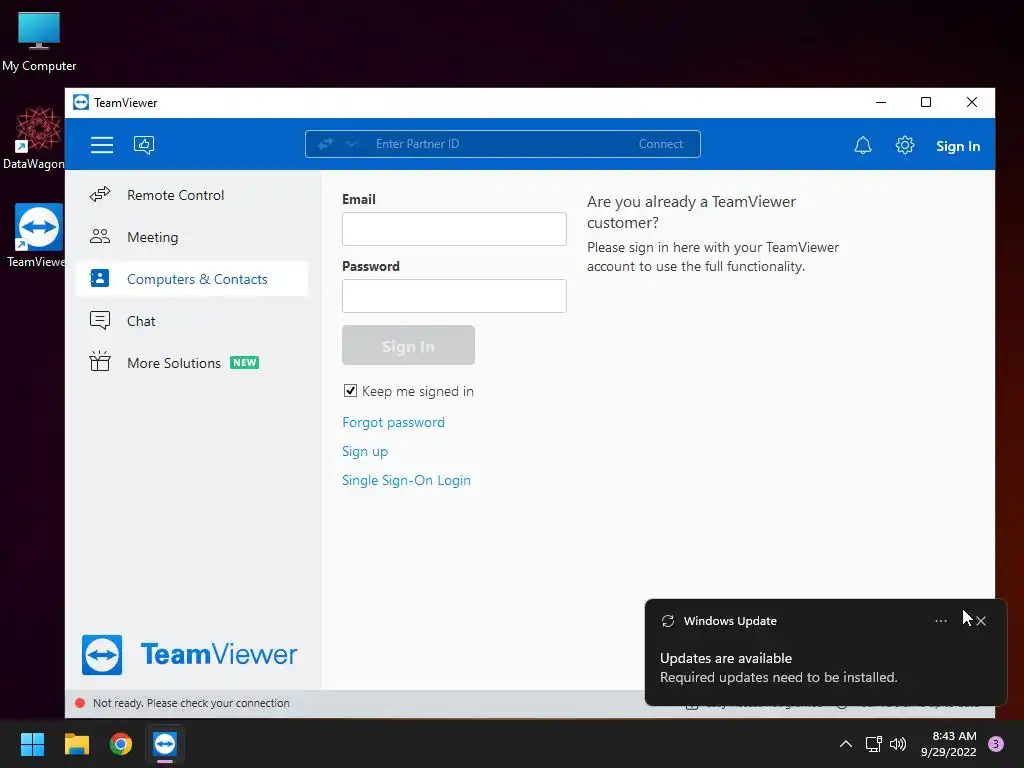Focus the Email input field
Viewport: 1024px width, 768px height.
click(454, 229)
